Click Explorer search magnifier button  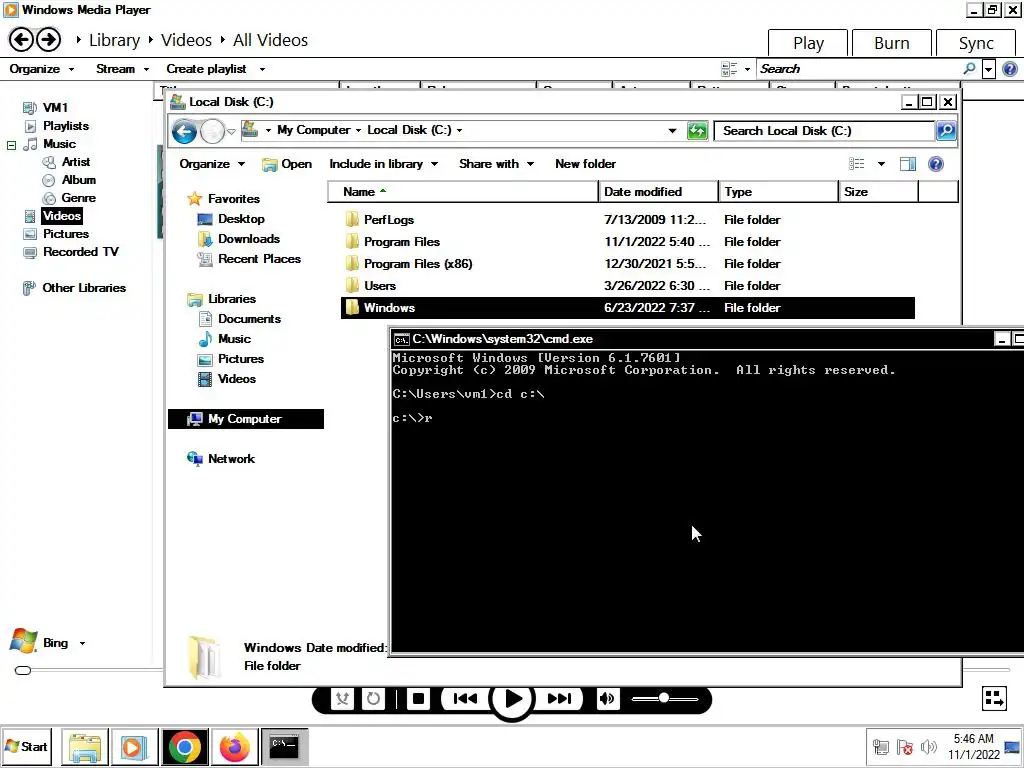(946, 131)
